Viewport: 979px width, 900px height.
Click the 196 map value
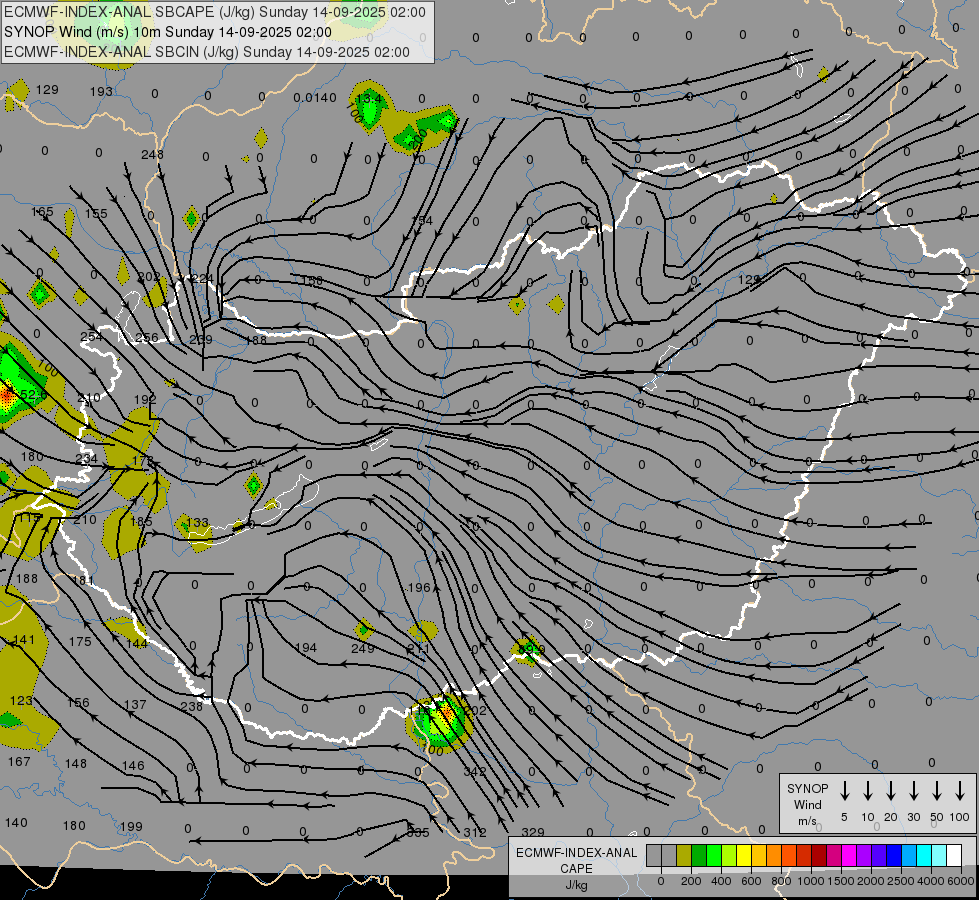click(x=420, y=587)
